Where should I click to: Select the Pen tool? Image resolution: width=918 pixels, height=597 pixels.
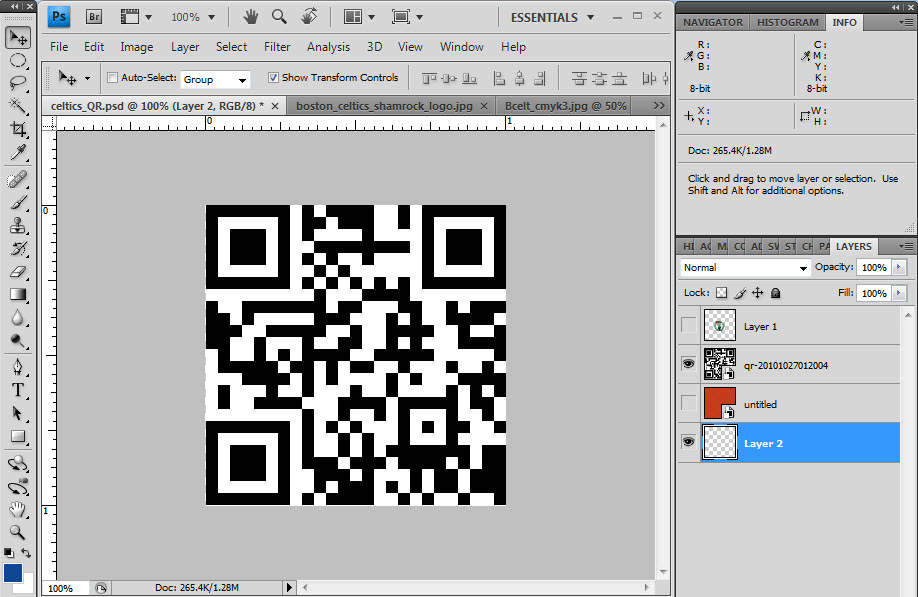[18, 367]
